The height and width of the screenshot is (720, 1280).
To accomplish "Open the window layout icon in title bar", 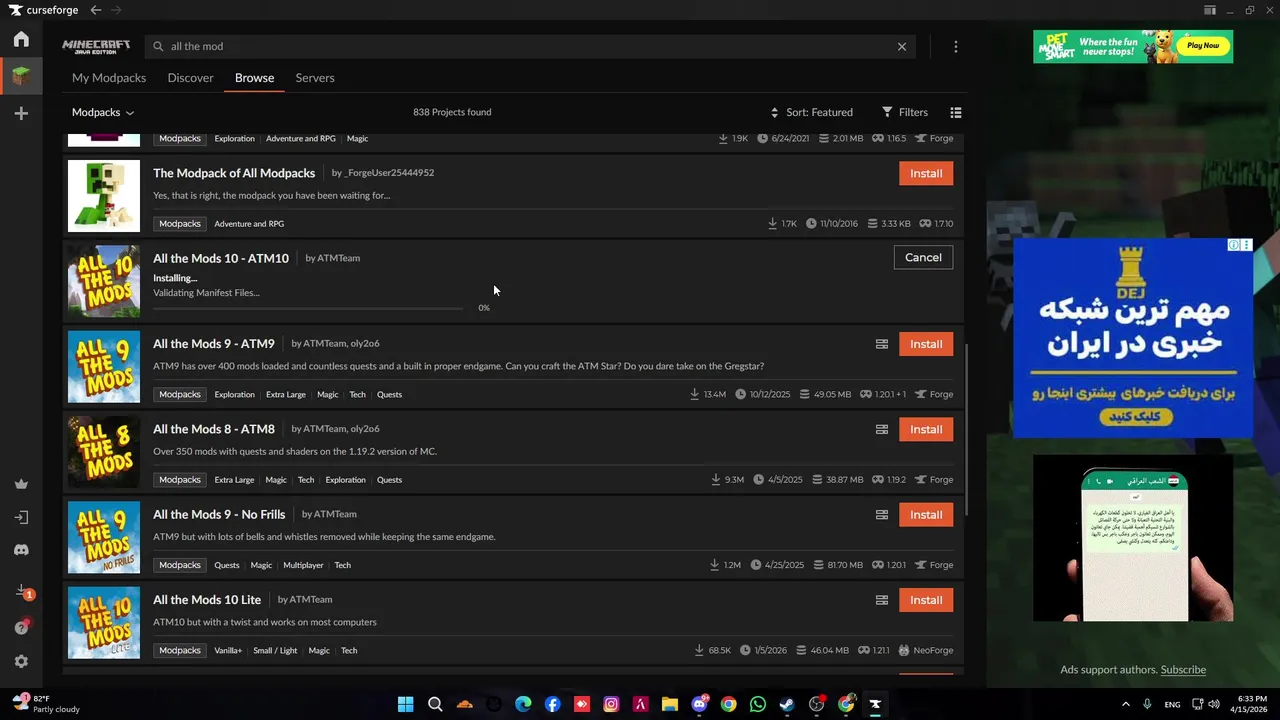I will [1210, 10].
